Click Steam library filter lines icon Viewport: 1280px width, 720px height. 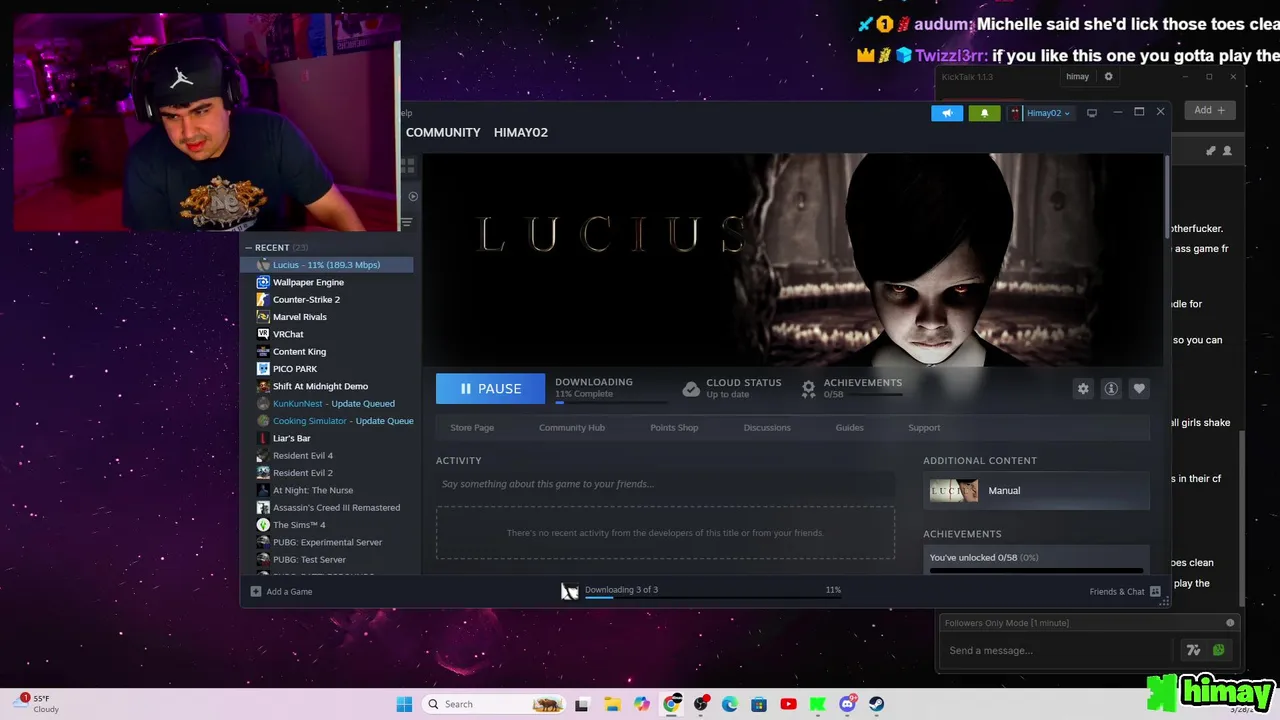click(406, 222)
